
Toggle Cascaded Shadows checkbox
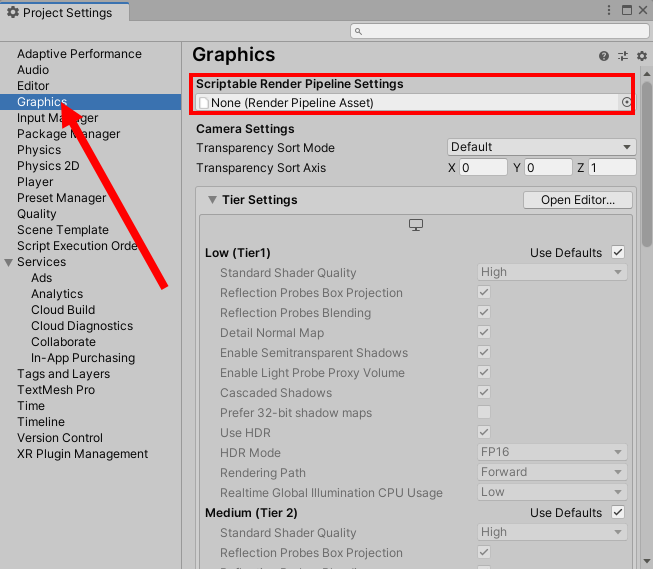point(484,392)
